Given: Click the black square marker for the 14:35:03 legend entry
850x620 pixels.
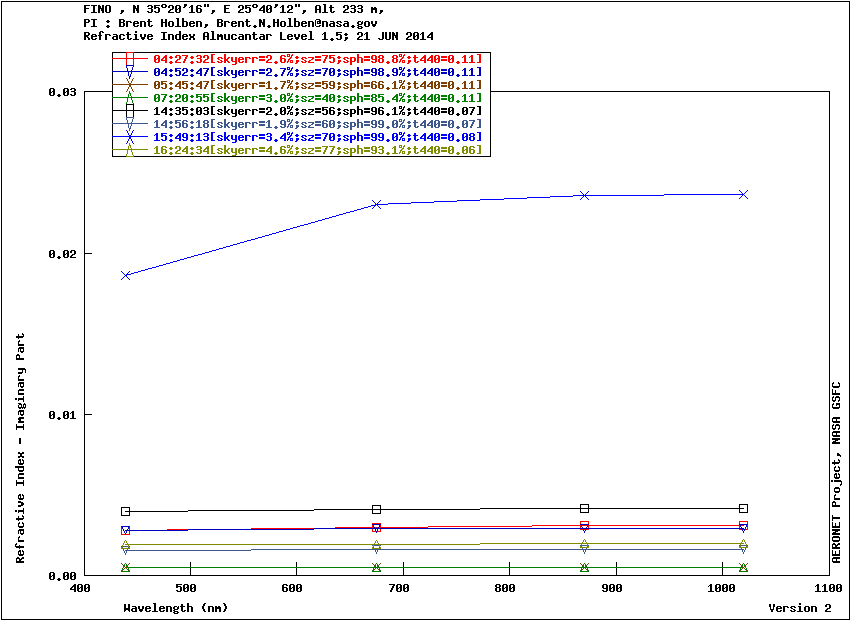Looking at the screenshot, I should click(130, 111).
